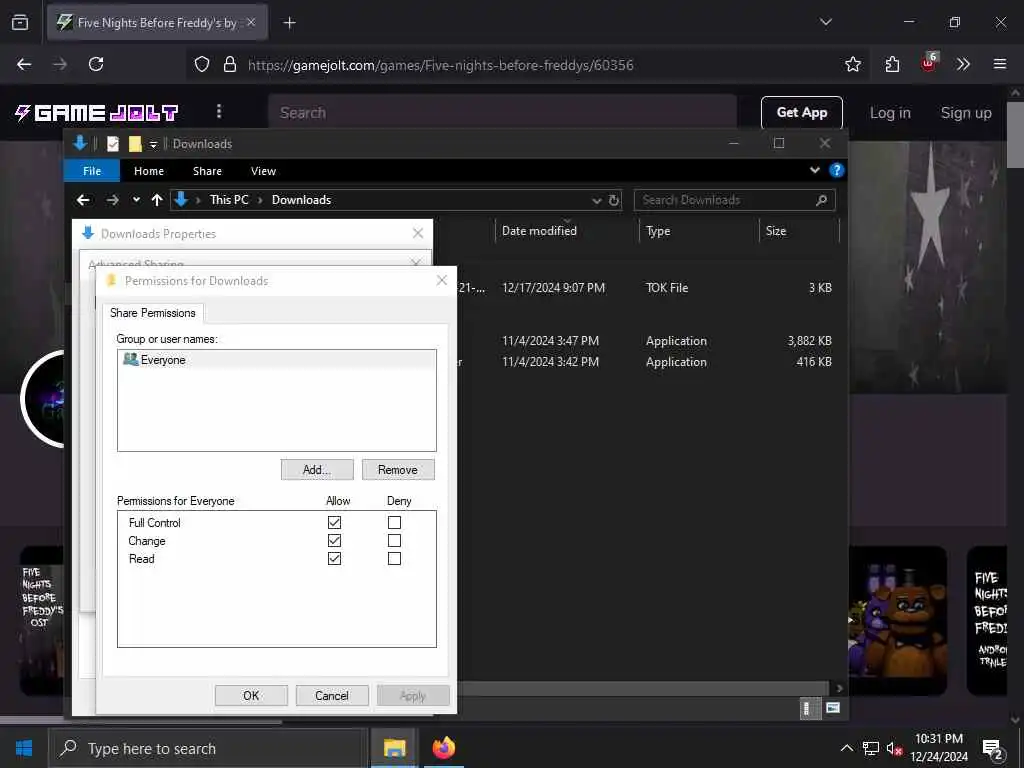Bookmark this page with star icon
This screenshot has width=1024, height=768.
coord(852,64)
